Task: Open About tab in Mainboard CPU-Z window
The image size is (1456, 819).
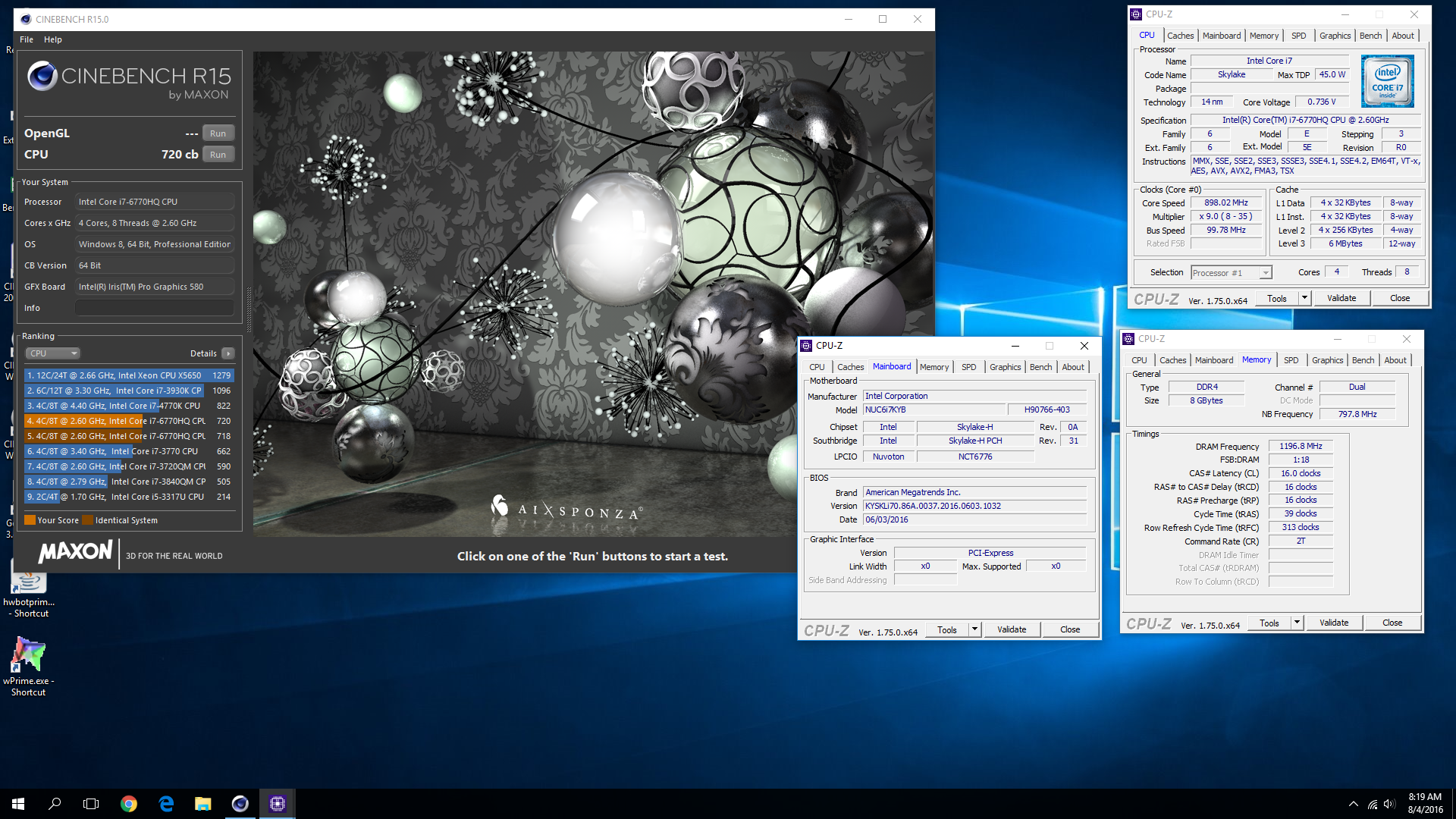Action: [1072, 367]
